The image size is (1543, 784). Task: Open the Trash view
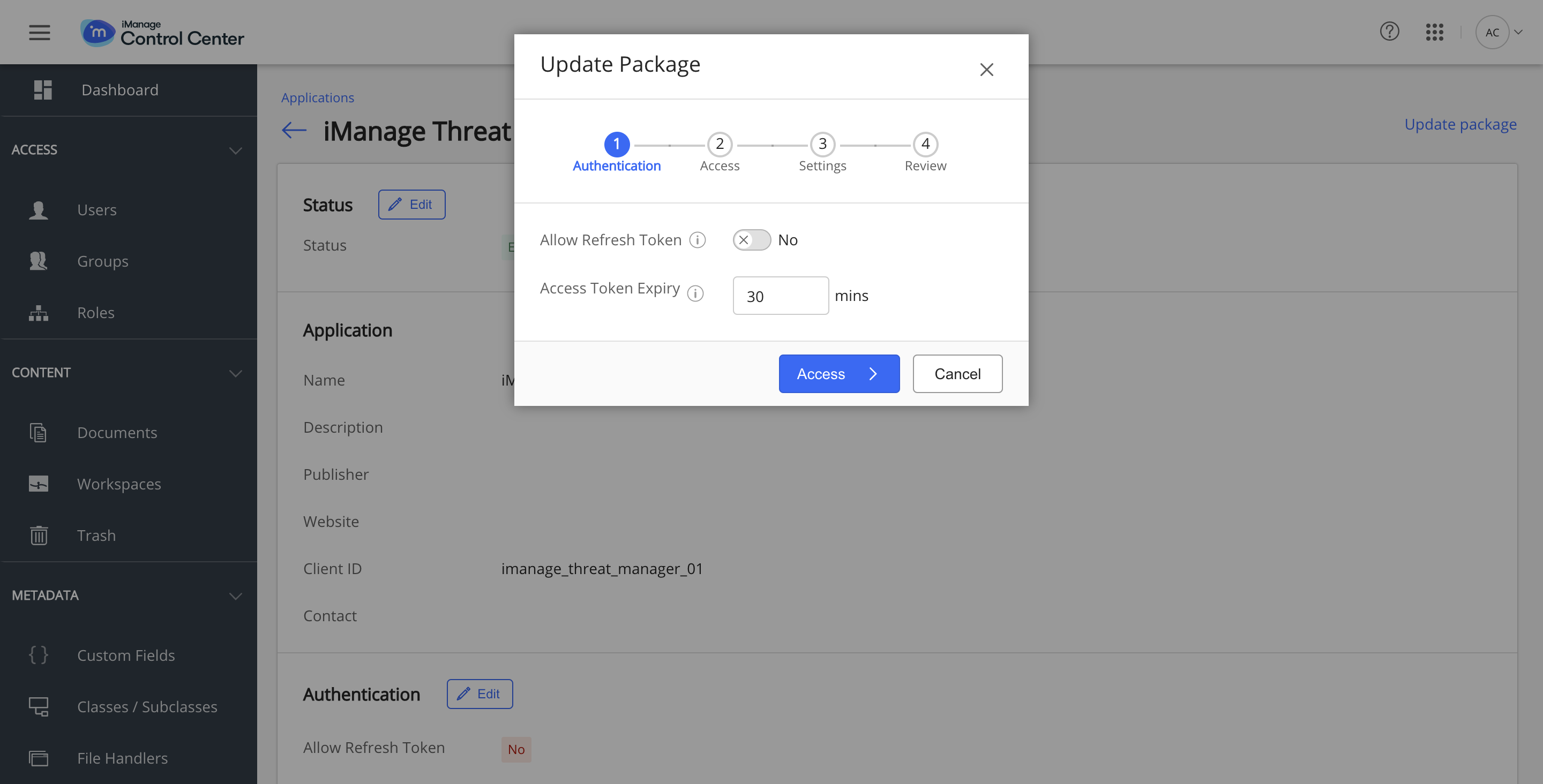(96, 536)
